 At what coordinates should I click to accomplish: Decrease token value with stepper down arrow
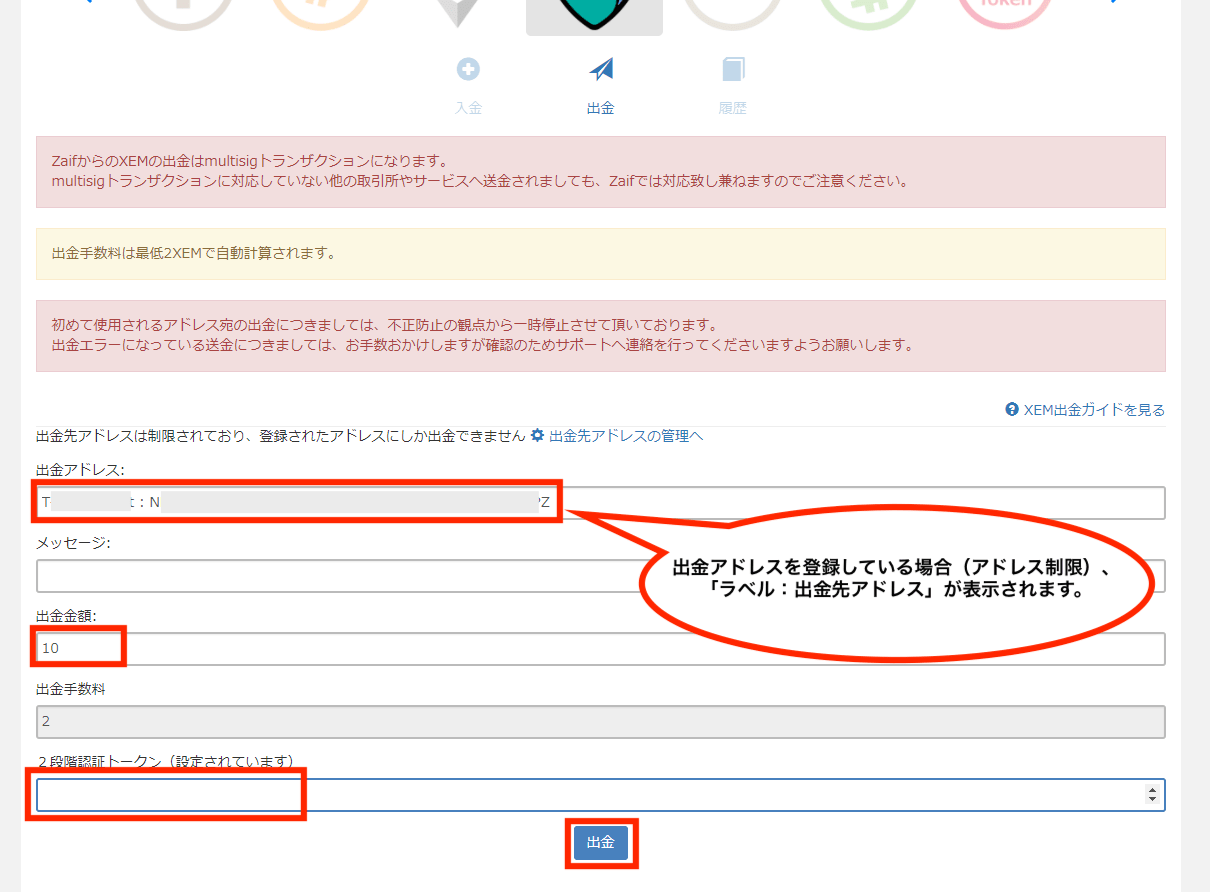[x=1153, y=800]
